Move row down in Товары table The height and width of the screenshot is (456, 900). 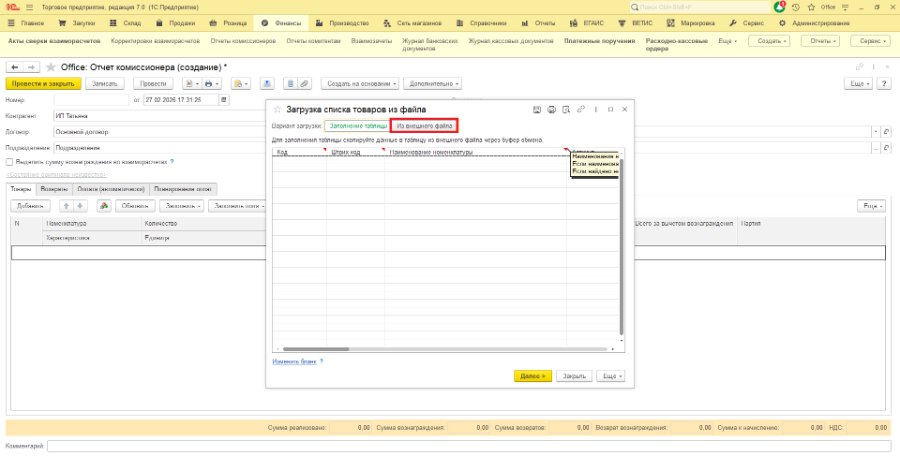coord(80,206)
